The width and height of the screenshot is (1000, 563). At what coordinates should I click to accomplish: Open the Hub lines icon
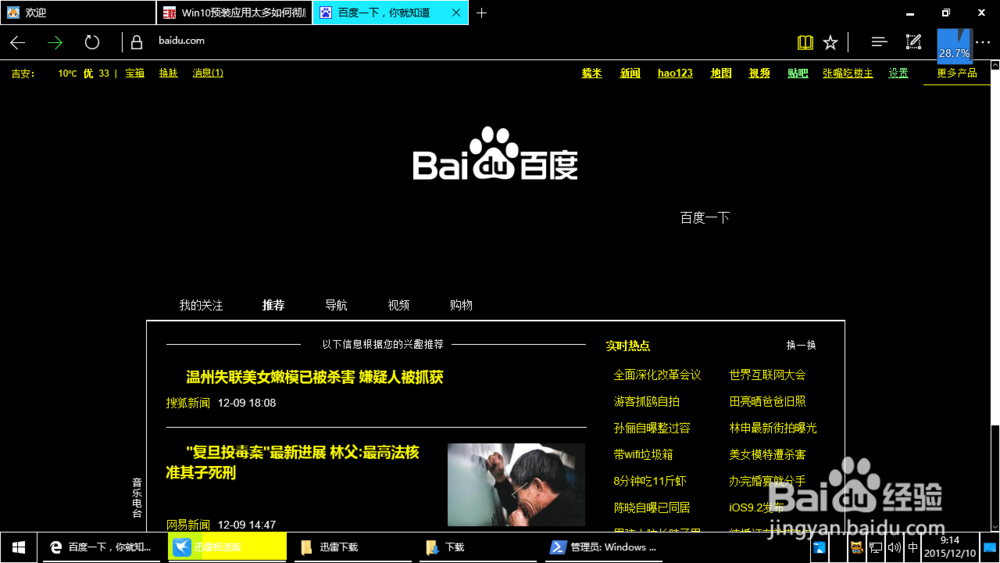click(879, 42)
